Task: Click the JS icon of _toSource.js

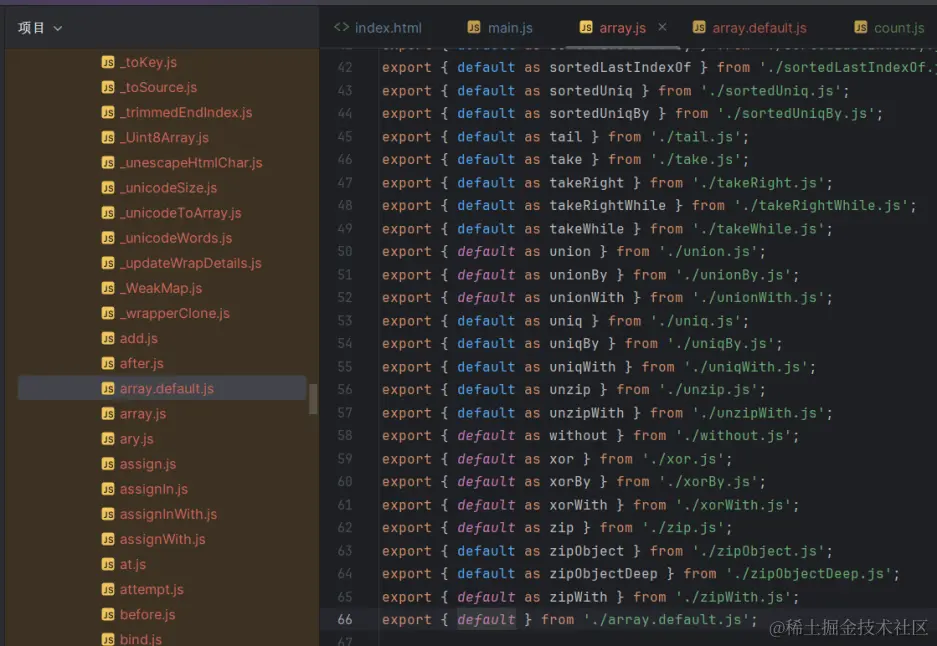Action: 108,87
